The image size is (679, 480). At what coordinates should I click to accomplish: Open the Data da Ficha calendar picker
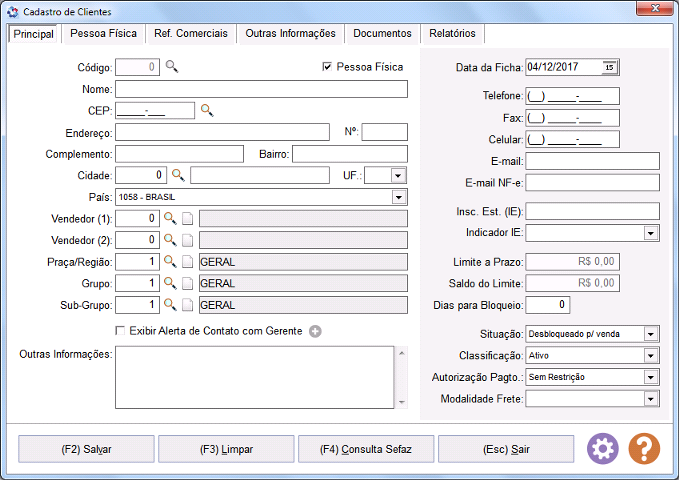coord(609,67)
